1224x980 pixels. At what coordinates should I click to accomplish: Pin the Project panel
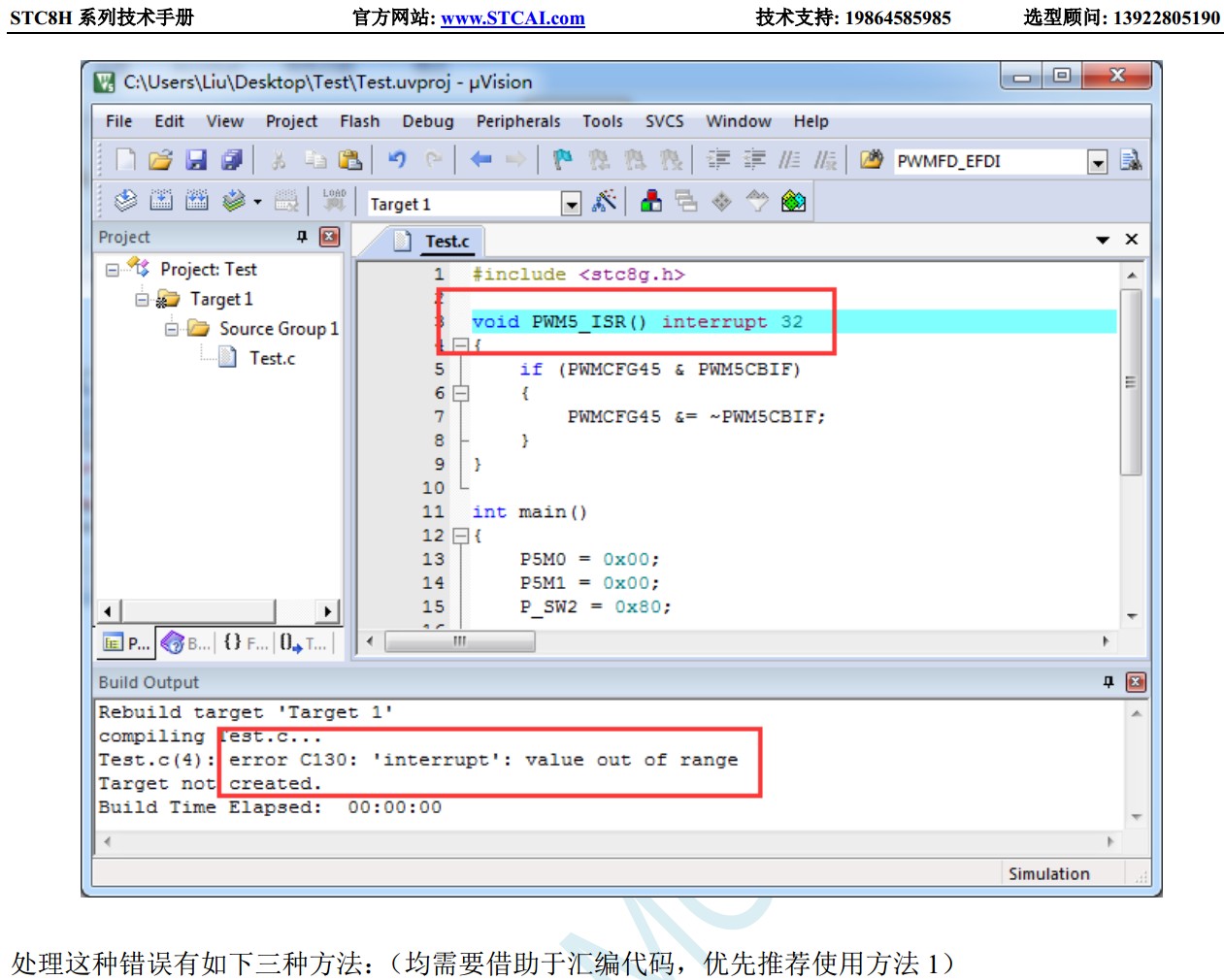click(302, 237)
